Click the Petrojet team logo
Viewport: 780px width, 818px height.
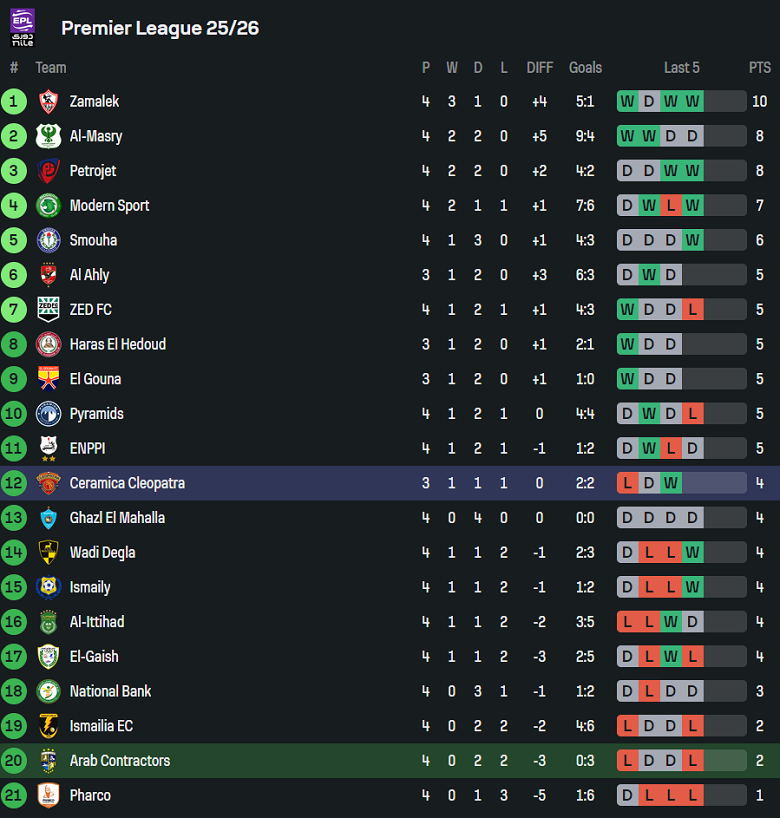pos(48,171)
